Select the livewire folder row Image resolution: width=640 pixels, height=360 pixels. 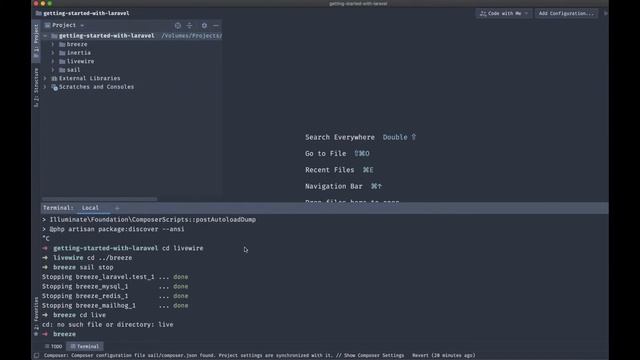click(x=131, y=61)
